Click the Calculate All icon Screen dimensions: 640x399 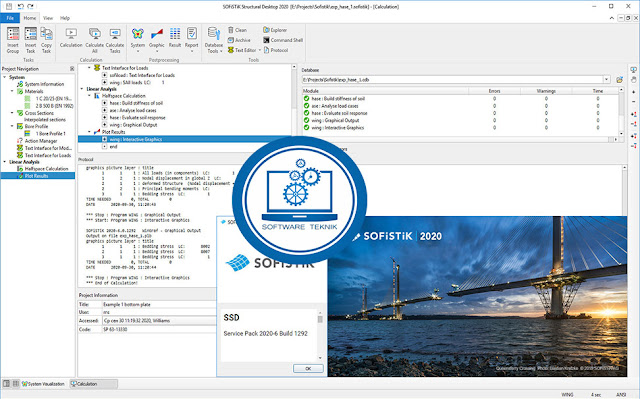(x=94, y=40)
